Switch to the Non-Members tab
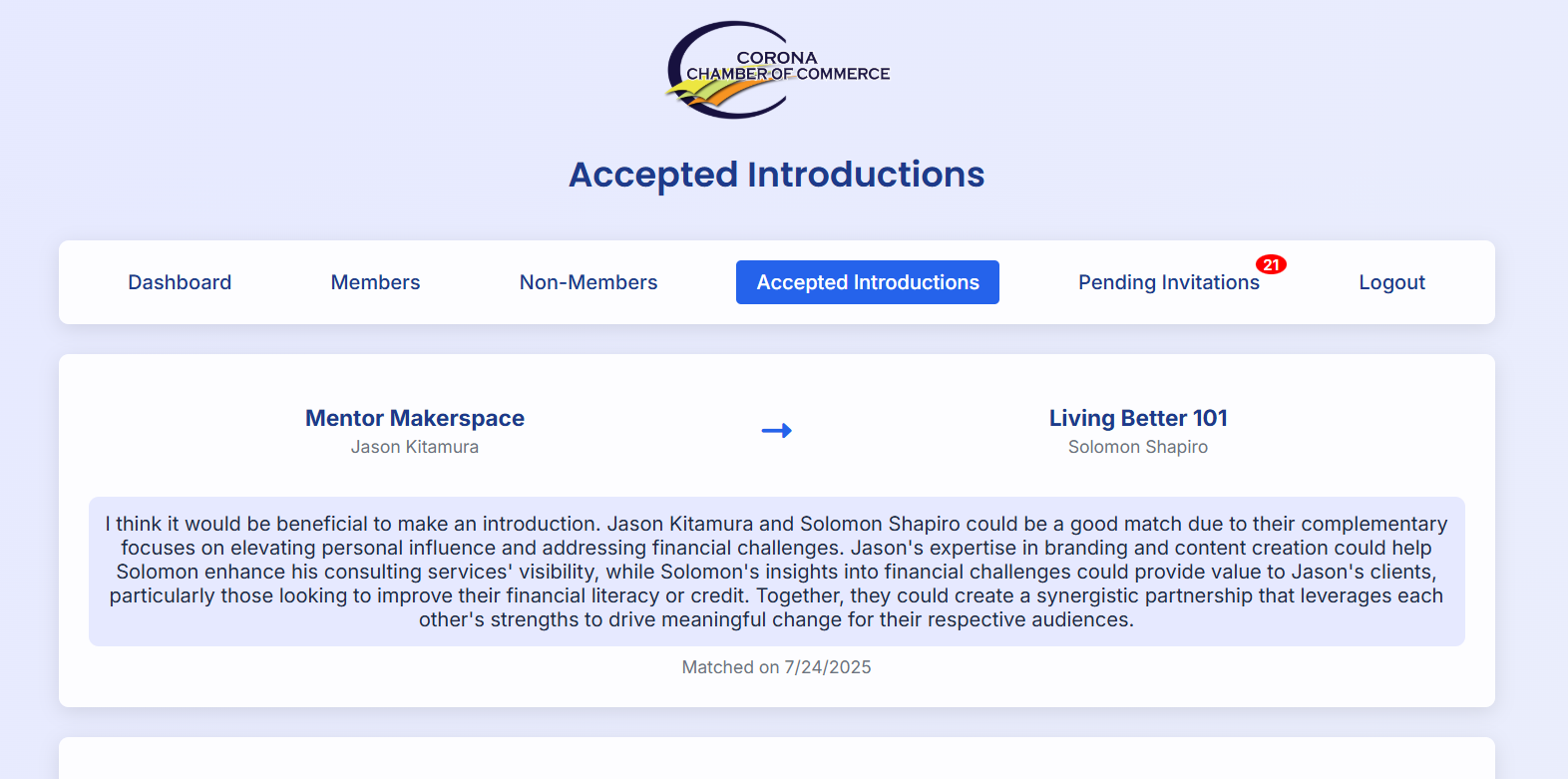 (588, 282)
